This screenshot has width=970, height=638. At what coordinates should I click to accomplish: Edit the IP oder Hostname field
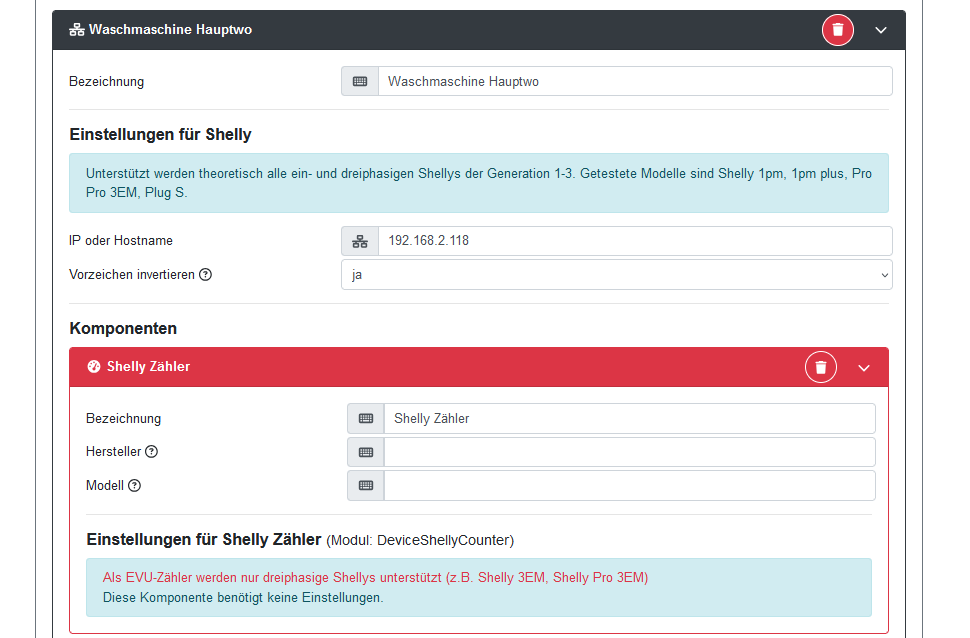(634, 241)
